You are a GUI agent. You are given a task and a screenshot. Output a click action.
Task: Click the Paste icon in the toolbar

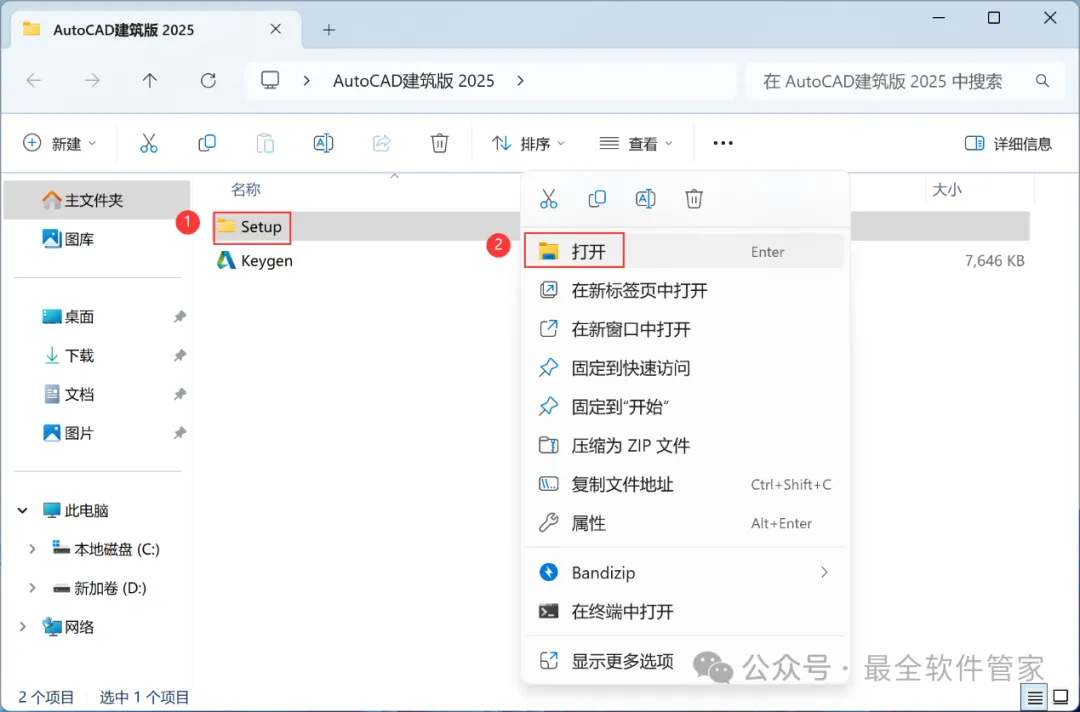pyautogui.click(x=265, y=143)
